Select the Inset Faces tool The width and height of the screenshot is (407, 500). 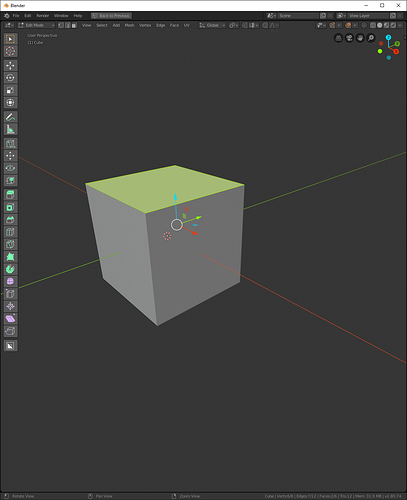10,207
